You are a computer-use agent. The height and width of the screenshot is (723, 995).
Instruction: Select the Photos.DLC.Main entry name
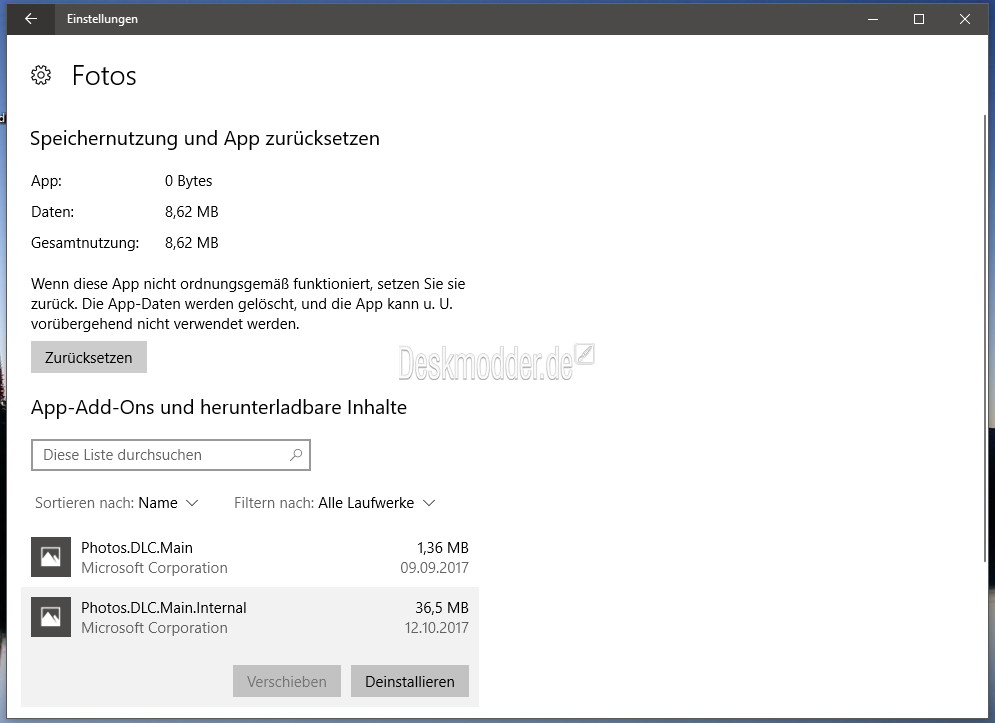coord(137,547)
